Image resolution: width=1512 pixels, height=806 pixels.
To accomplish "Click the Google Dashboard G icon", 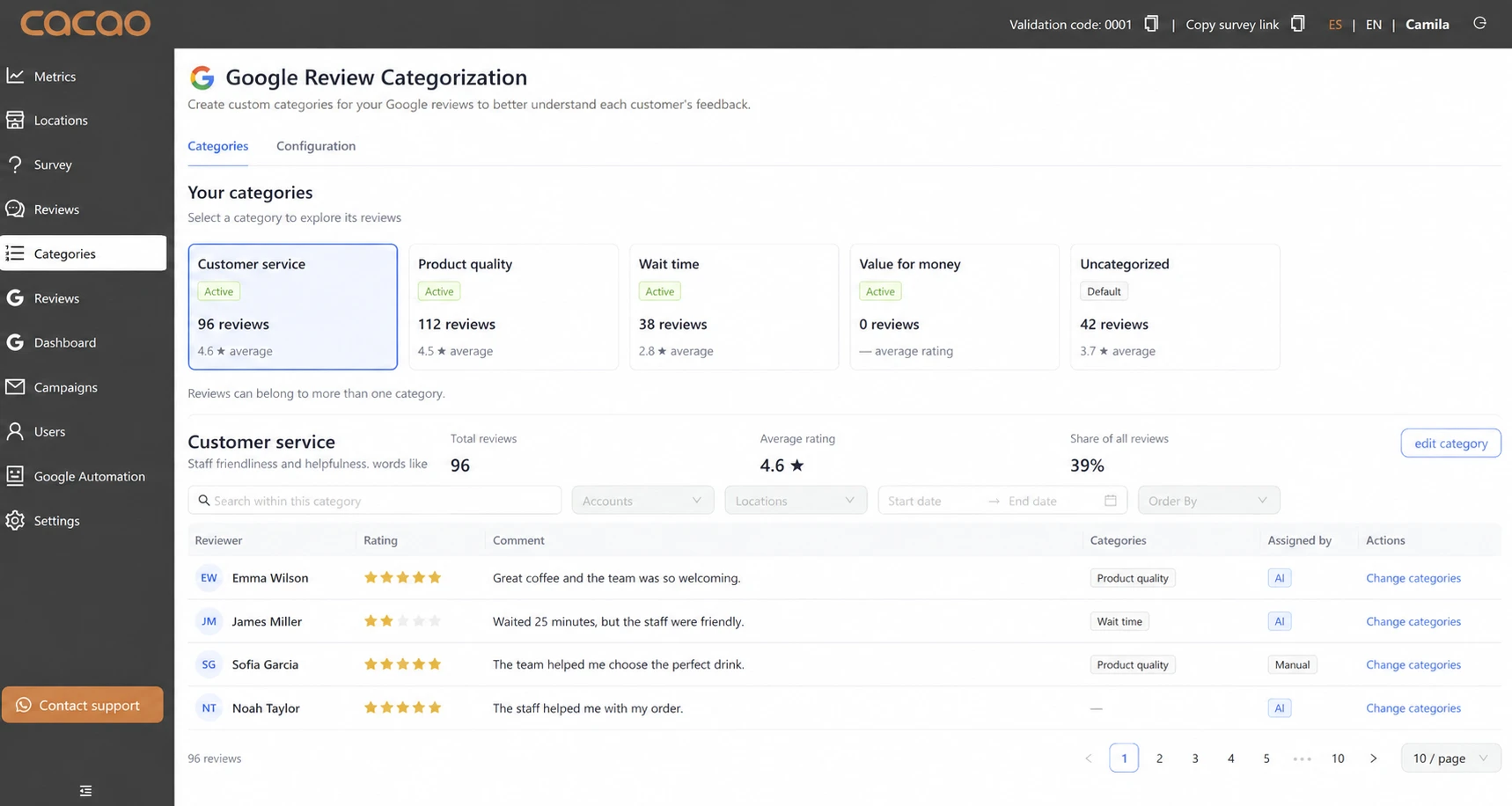I will pos(15,342).
